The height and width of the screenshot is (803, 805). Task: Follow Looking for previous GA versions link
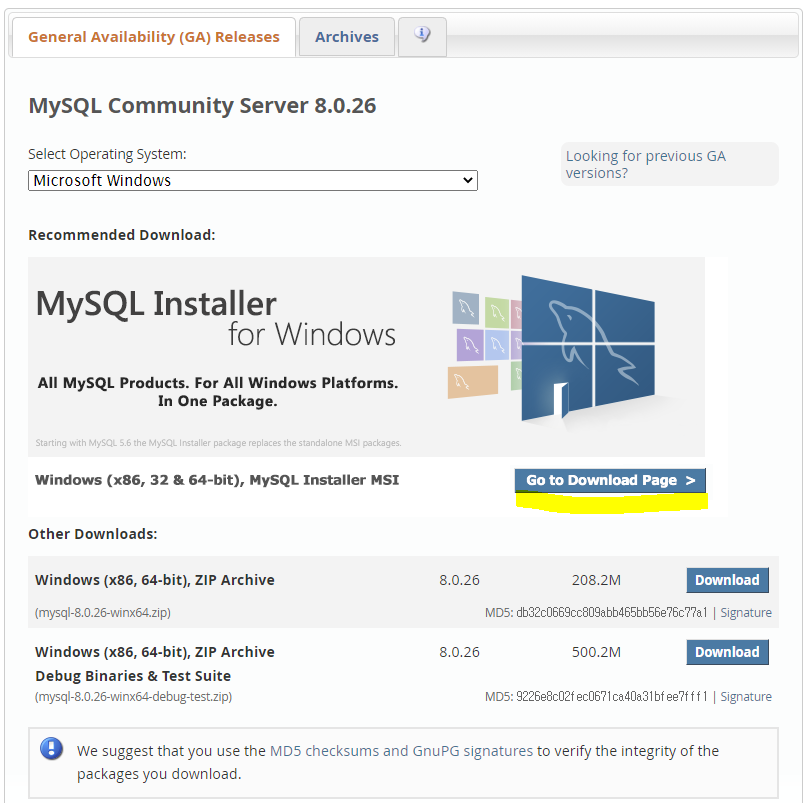click(645, 164)
